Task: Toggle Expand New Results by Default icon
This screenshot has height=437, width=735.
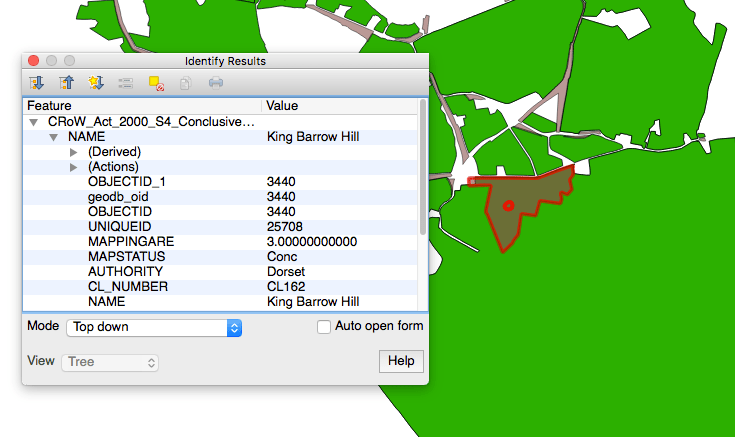Action: tap(97, 83)
